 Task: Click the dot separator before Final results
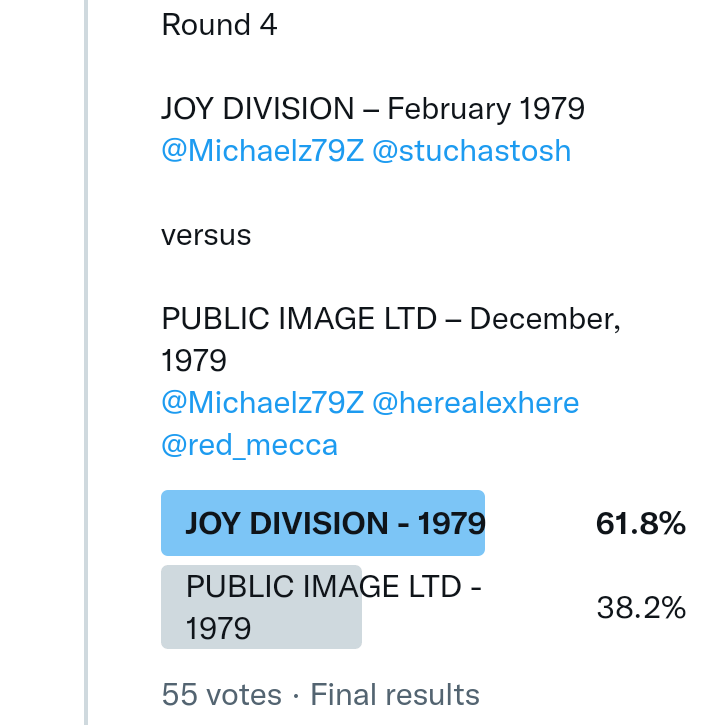(x=296, y=694)
